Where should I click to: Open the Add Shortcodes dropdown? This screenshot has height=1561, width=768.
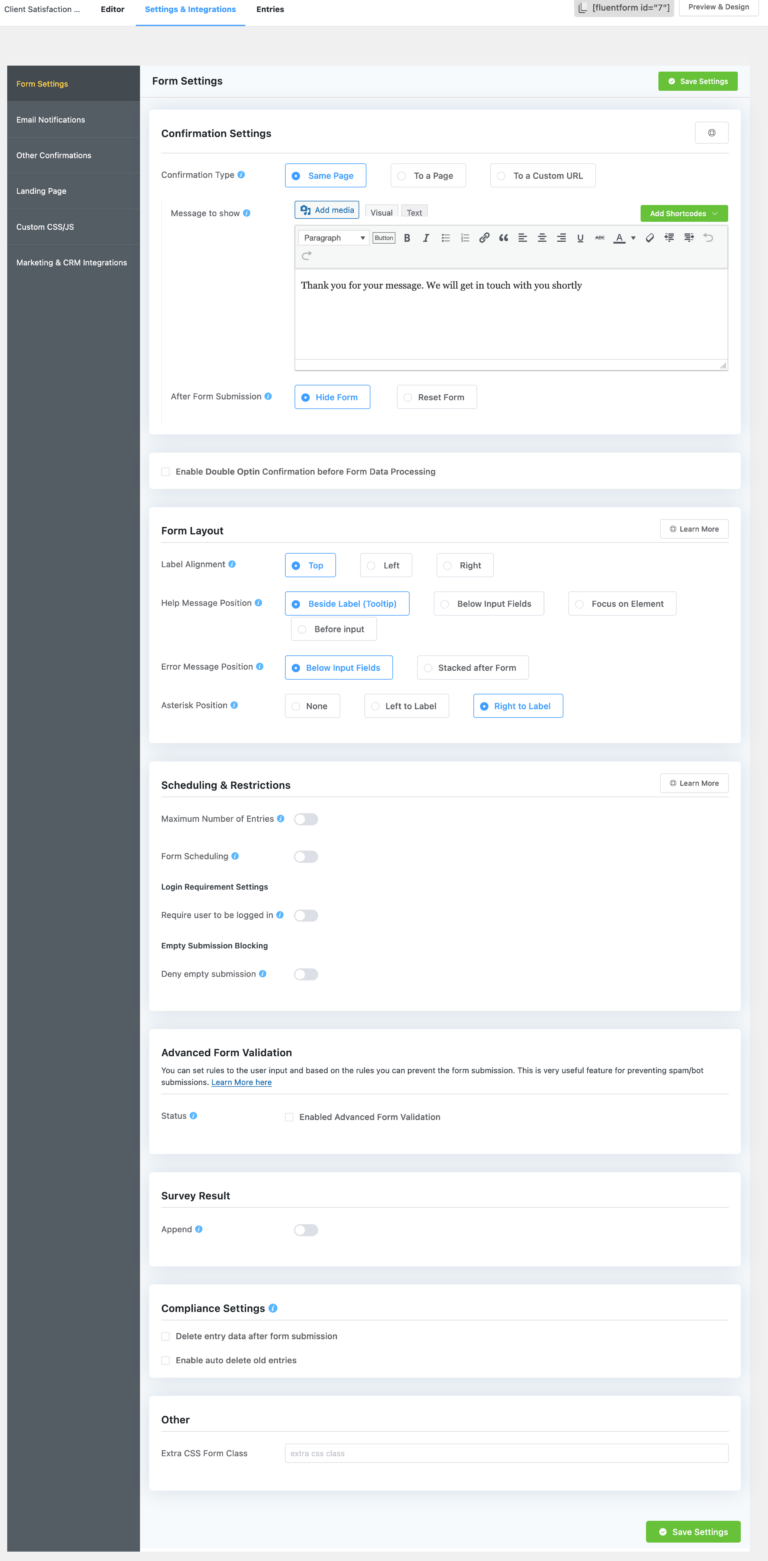pos(683,213)
